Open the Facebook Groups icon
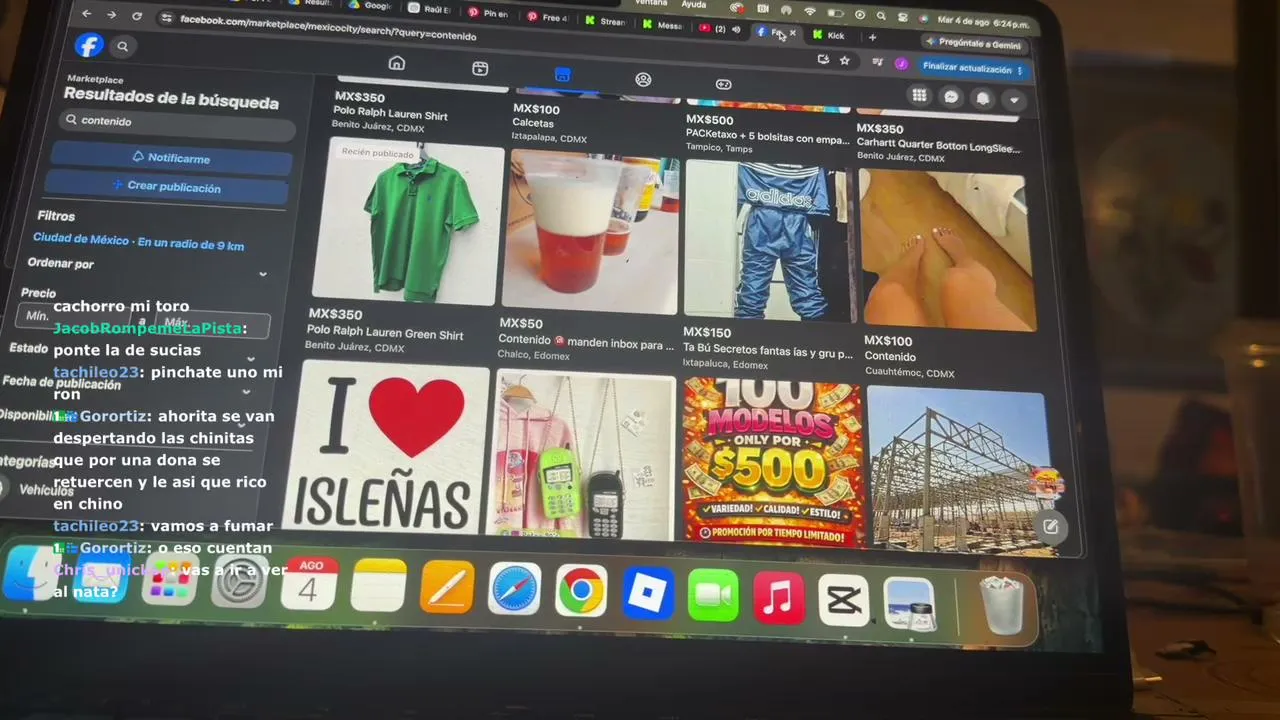 tap(643, 79)
